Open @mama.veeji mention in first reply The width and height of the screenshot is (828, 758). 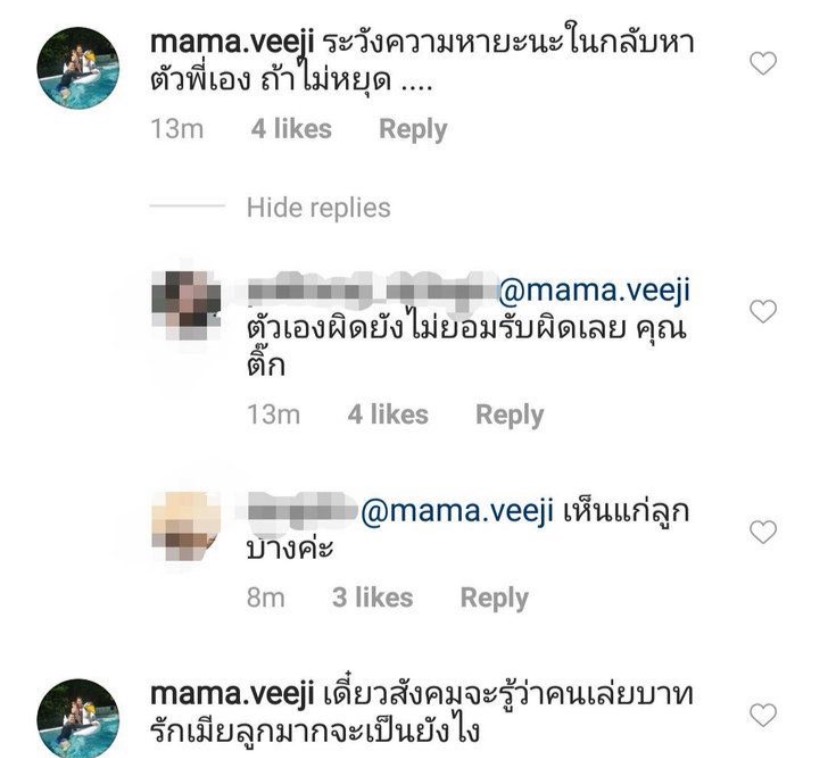(x=594, y=291)
